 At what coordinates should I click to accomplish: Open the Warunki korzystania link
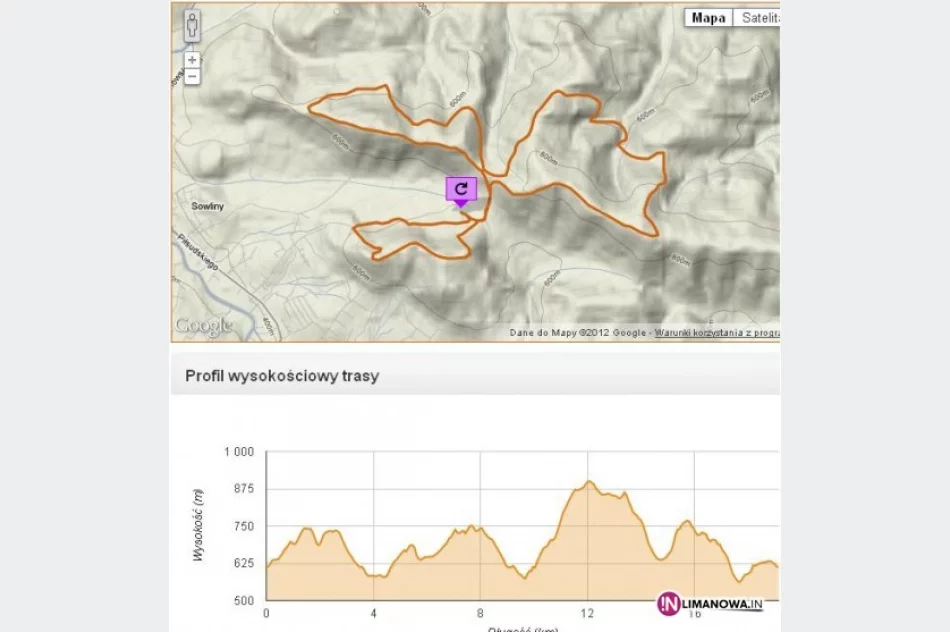[716, 332]
